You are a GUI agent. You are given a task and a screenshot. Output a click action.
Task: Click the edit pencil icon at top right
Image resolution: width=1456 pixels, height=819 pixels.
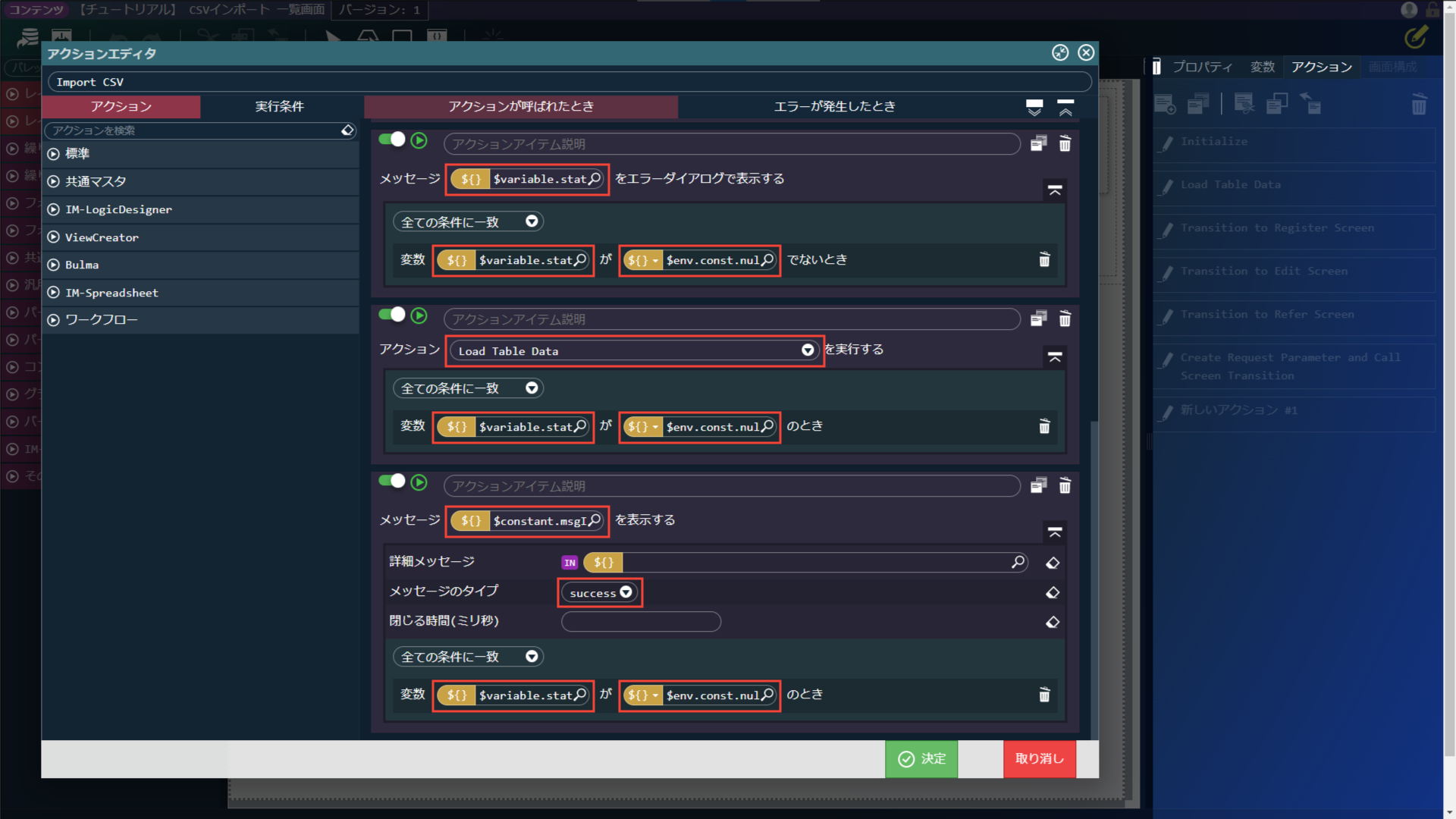[x=1416, y=36]
